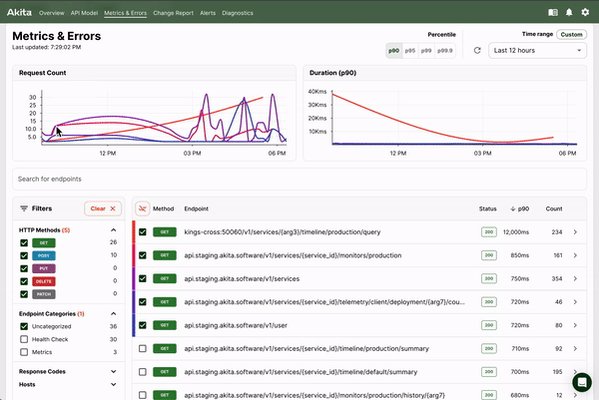Clear all filters

(103, 209)
